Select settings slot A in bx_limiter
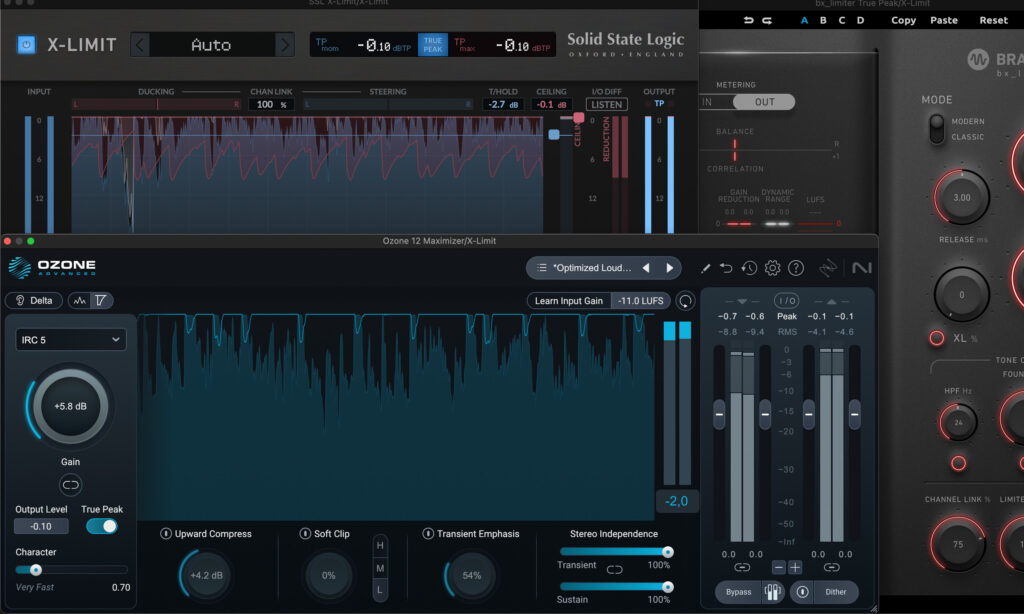The height and width of the screenshot is (614, 1024). (805, 20)
